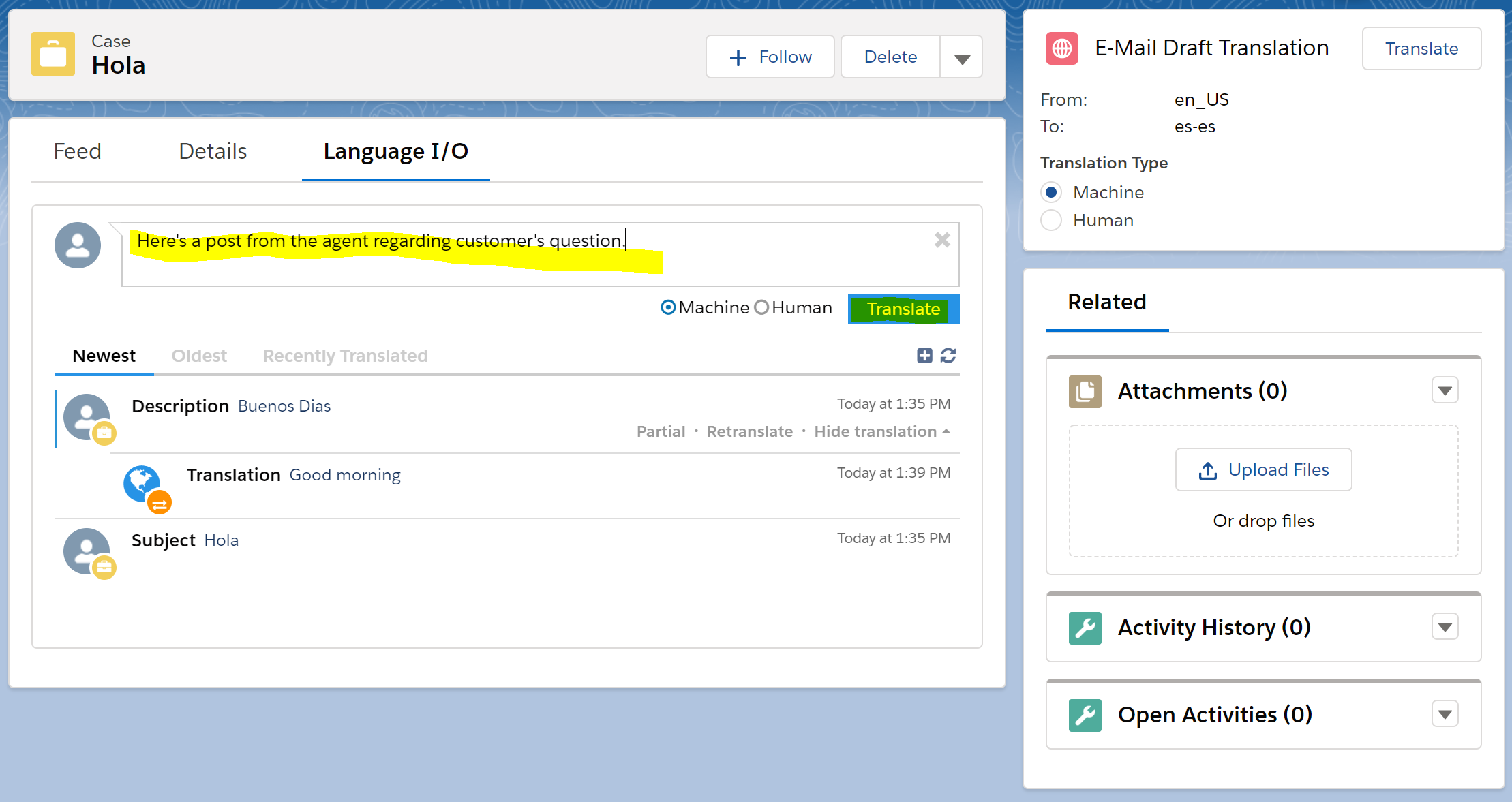Expand Attachments dropdown menu arrow
The image size is (1512, 802).
(1445, 391)
